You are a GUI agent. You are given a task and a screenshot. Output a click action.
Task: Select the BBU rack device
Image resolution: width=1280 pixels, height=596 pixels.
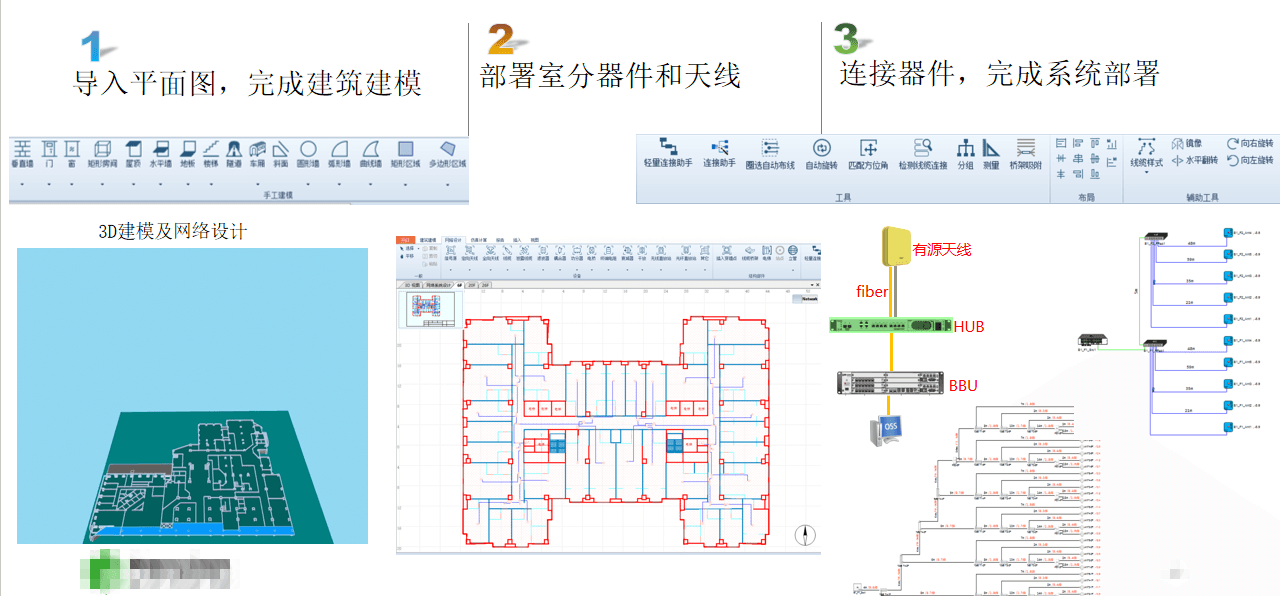pos(891,383)
